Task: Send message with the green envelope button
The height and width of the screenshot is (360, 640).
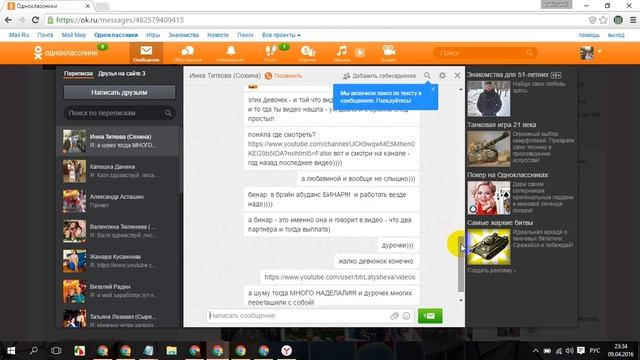Action: click(x=430, y=316)
